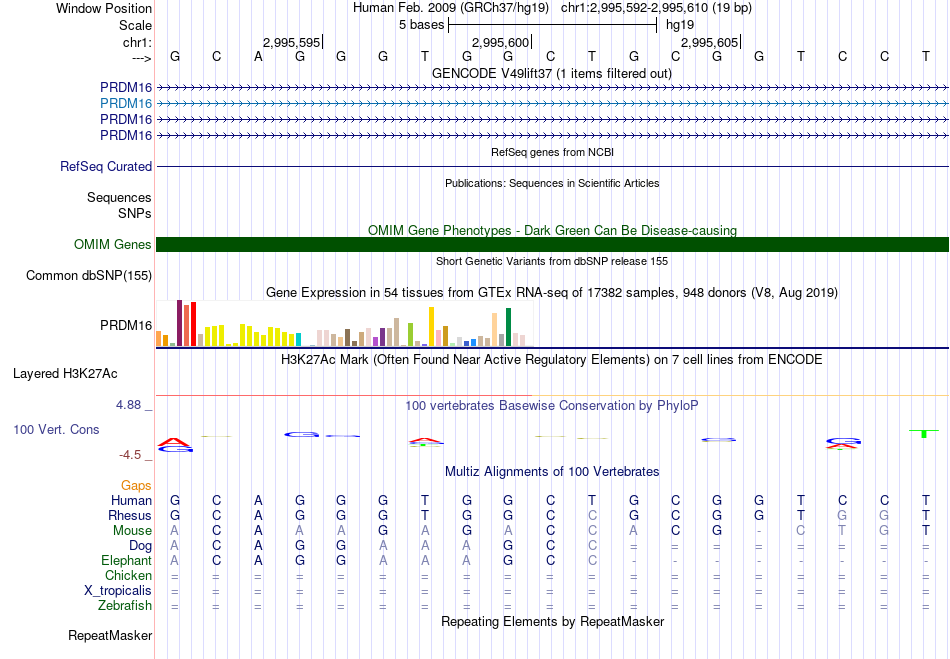Image resolution: width=950 pixels, height=659 pixels.
Task: Open 'Publications: Sequences in Scientific Articles' title
Action: point(552,183)
